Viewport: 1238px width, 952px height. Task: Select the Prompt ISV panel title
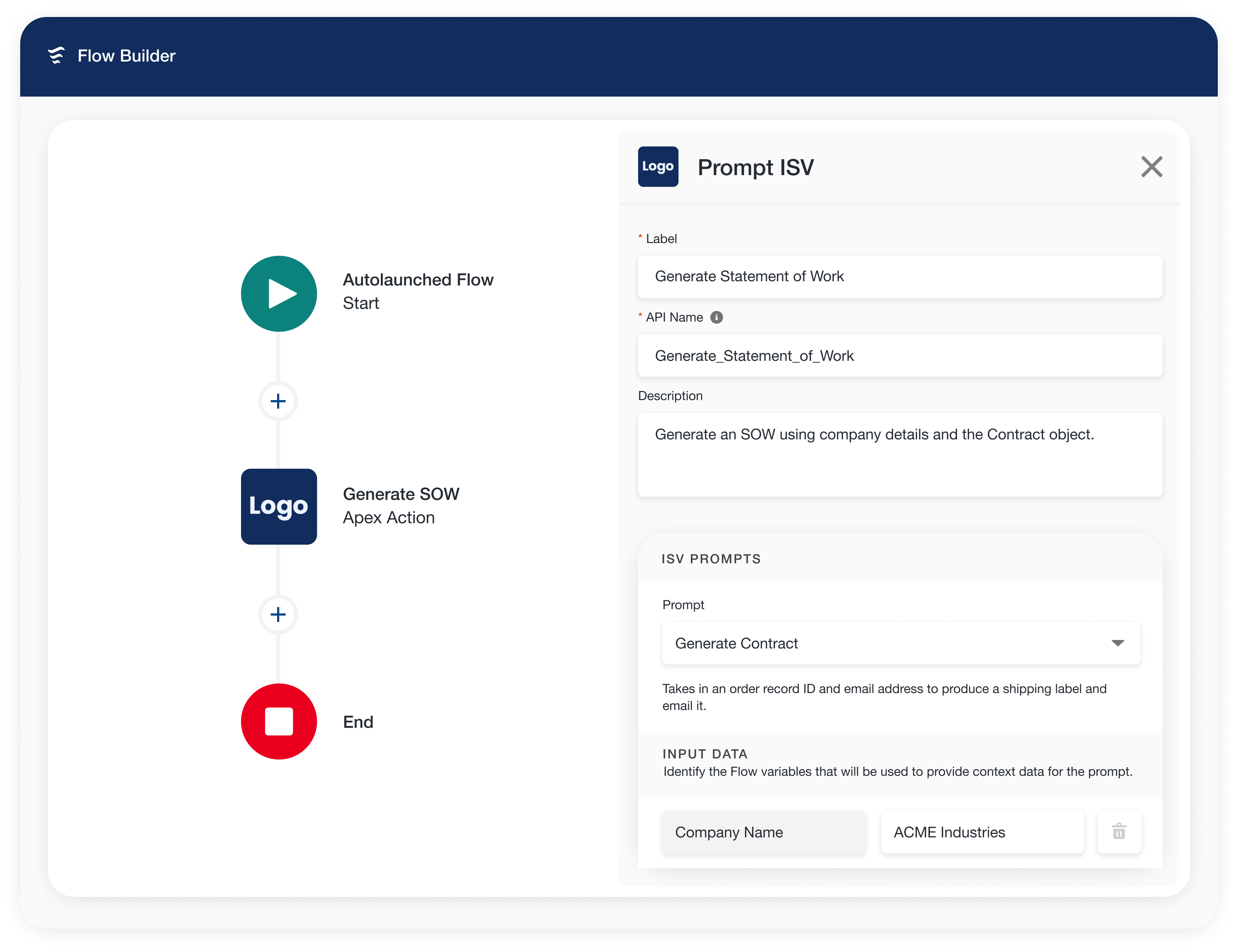tap(756, 167)
